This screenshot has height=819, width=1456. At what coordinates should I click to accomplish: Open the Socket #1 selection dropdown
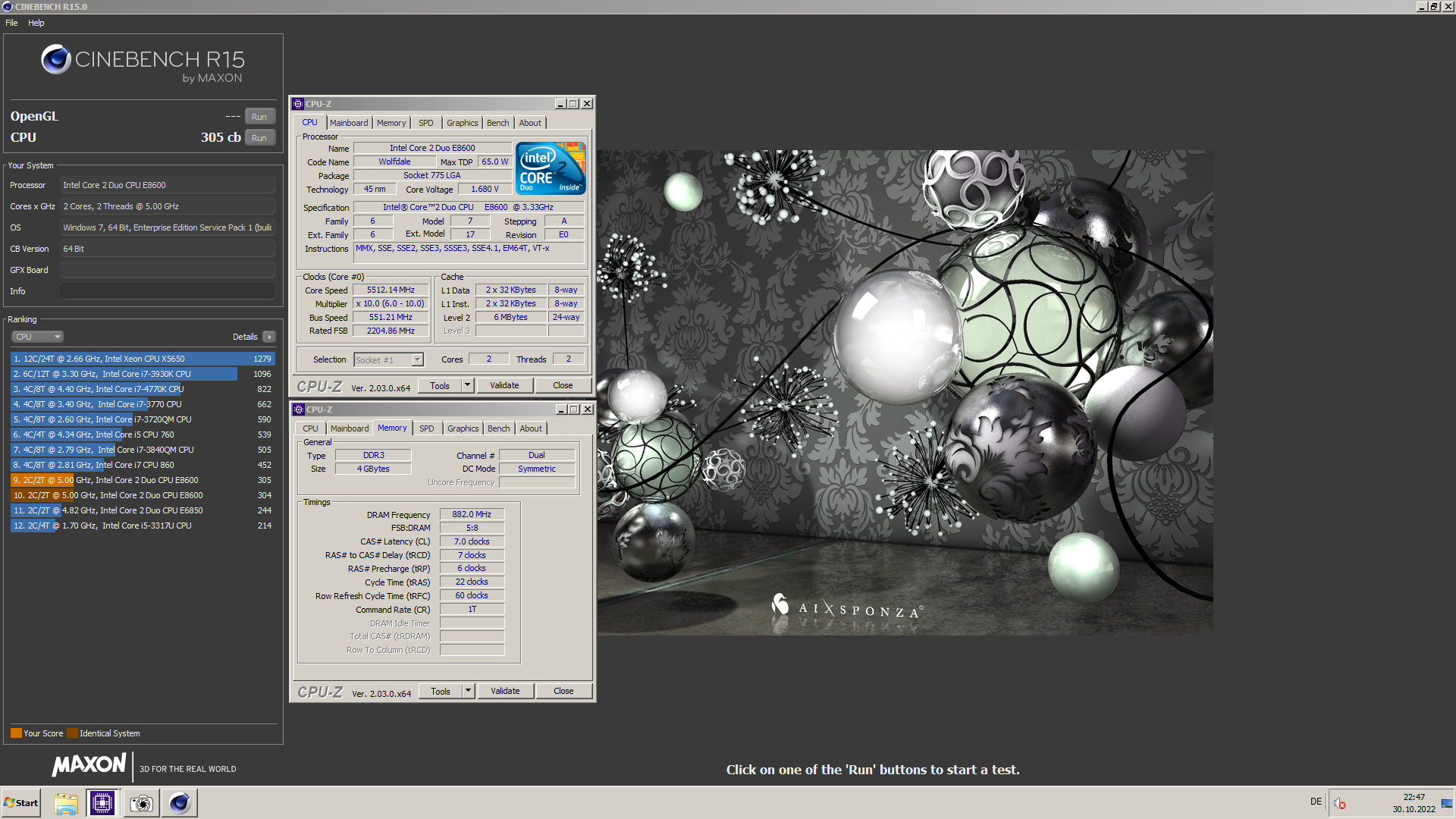tap(389, 360)
